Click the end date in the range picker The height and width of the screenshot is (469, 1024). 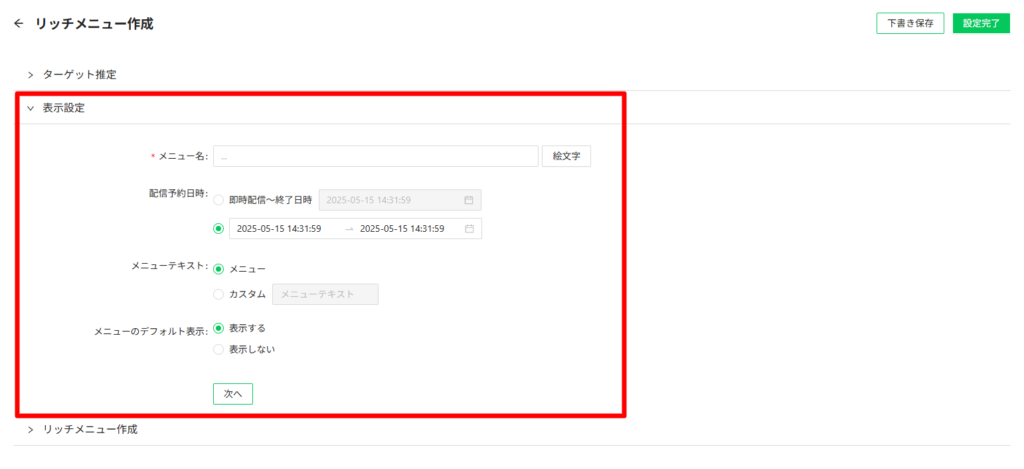[402, 229]
